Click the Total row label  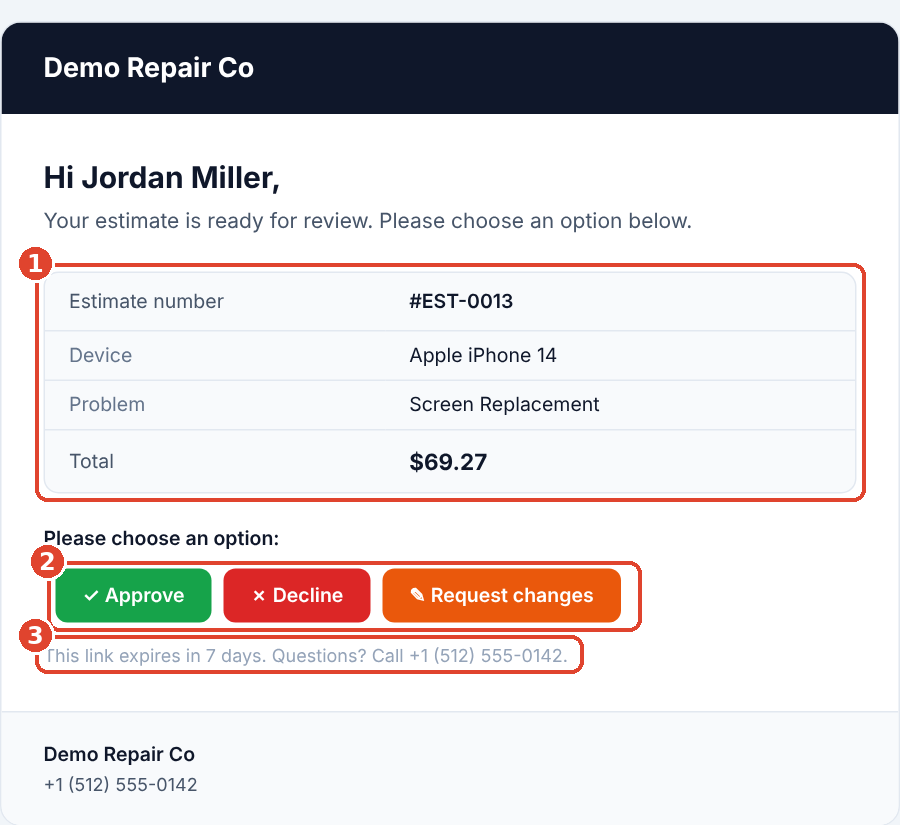(91, 462)
